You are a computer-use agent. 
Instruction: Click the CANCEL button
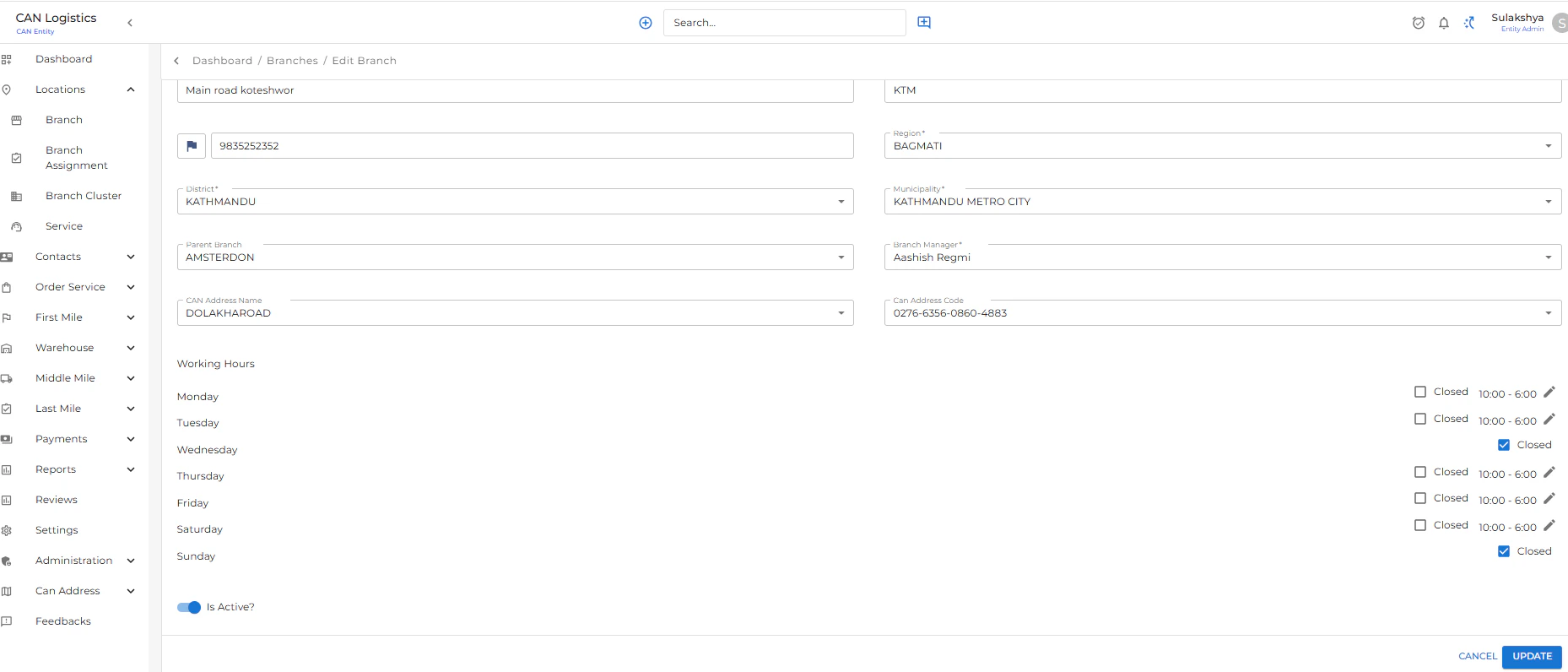(1478, 656)
